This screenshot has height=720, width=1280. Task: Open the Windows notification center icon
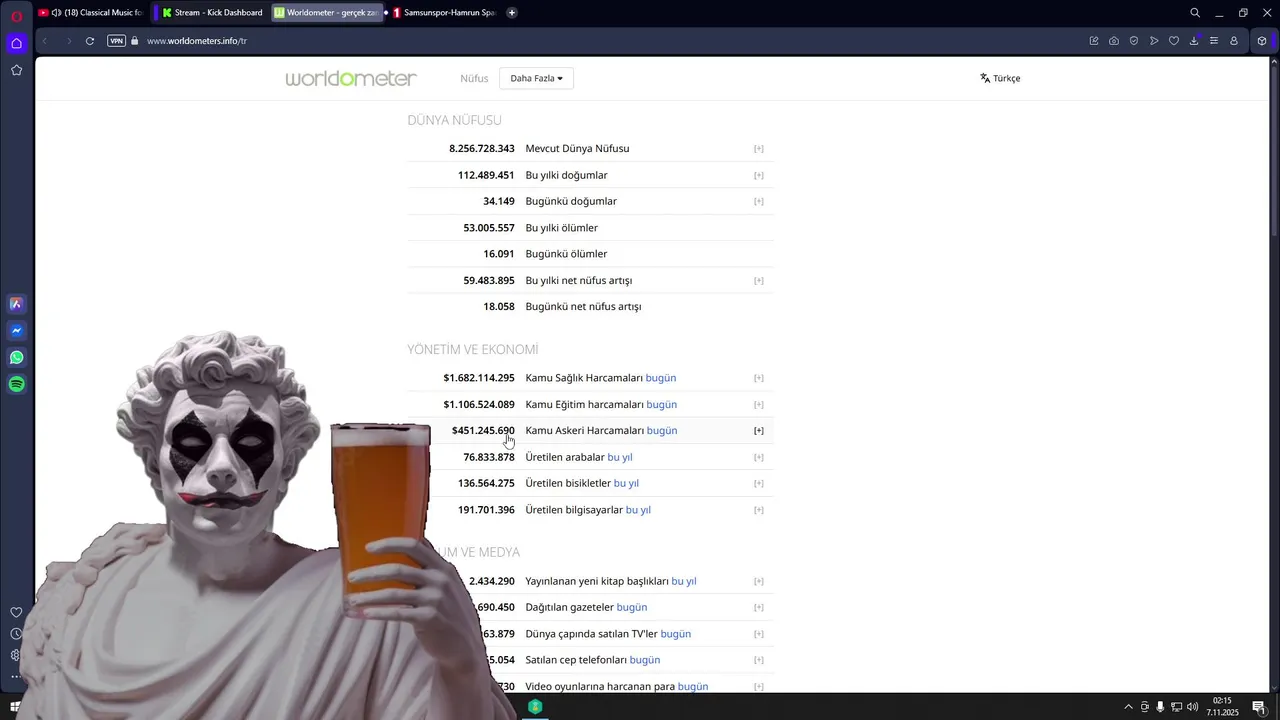(x=1258, y=707)
